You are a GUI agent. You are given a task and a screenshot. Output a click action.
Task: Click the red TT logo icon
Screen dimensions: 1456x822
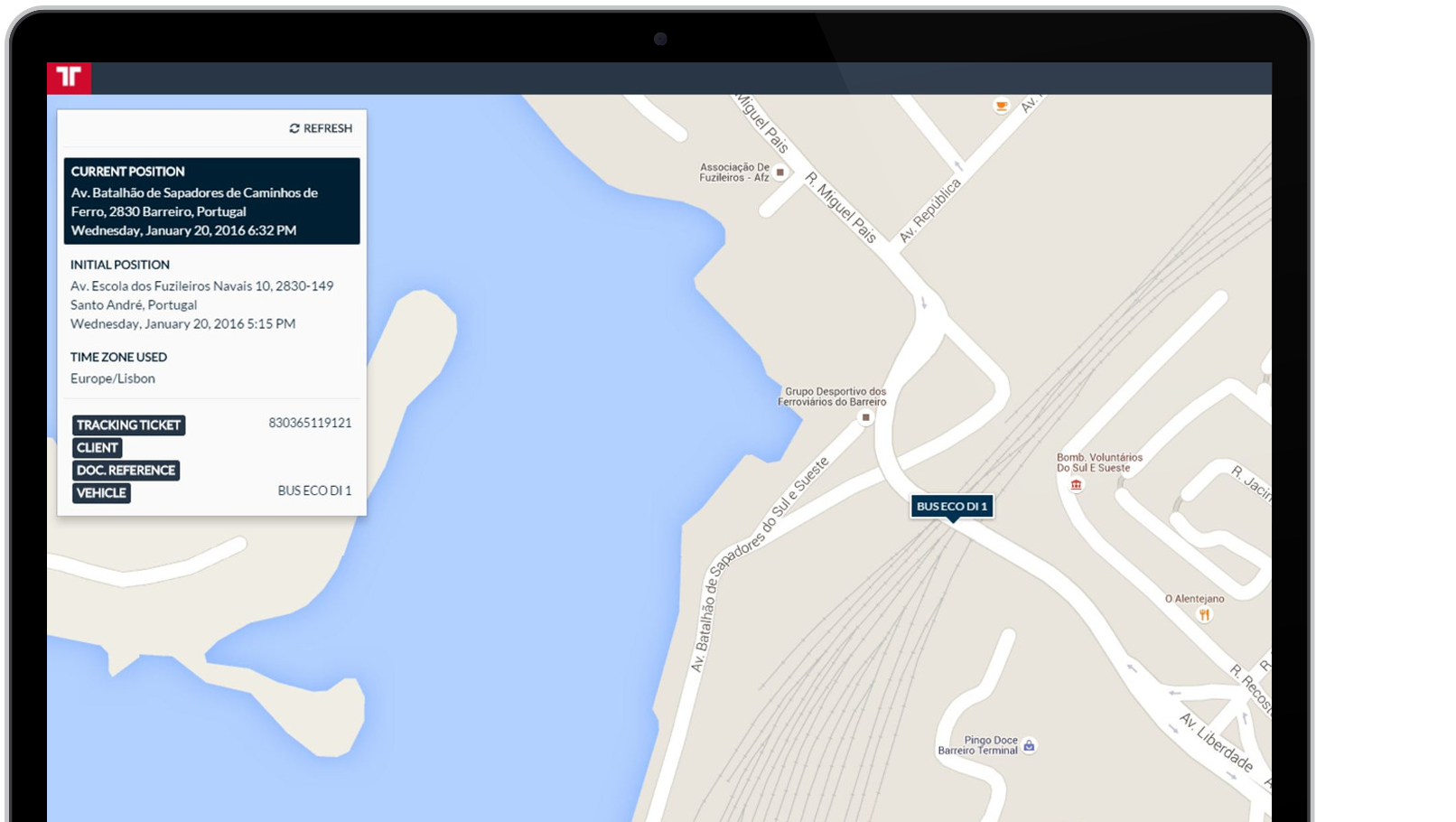pos(69,78)
